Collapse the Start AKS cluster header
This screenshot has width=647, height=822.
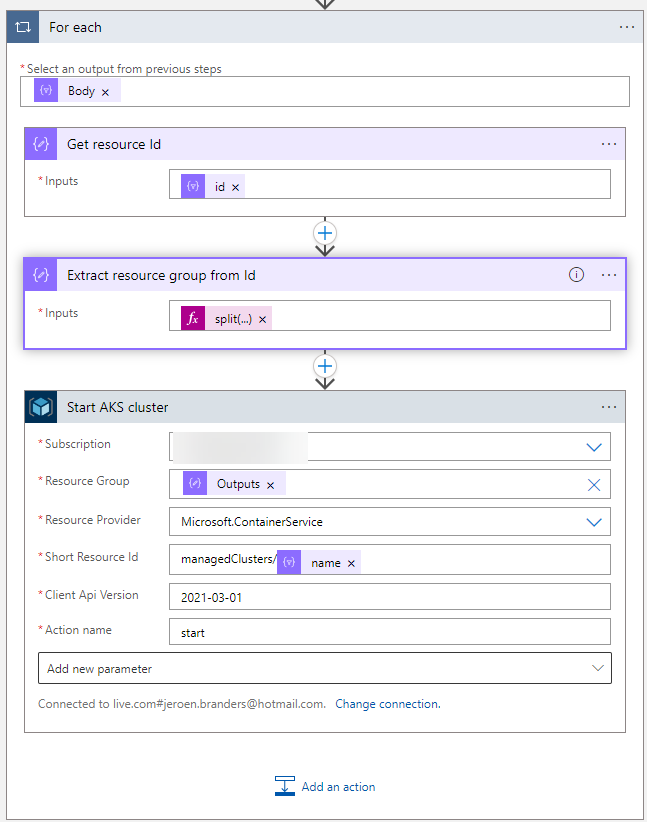pyautogui.click(x=300, y=407)
